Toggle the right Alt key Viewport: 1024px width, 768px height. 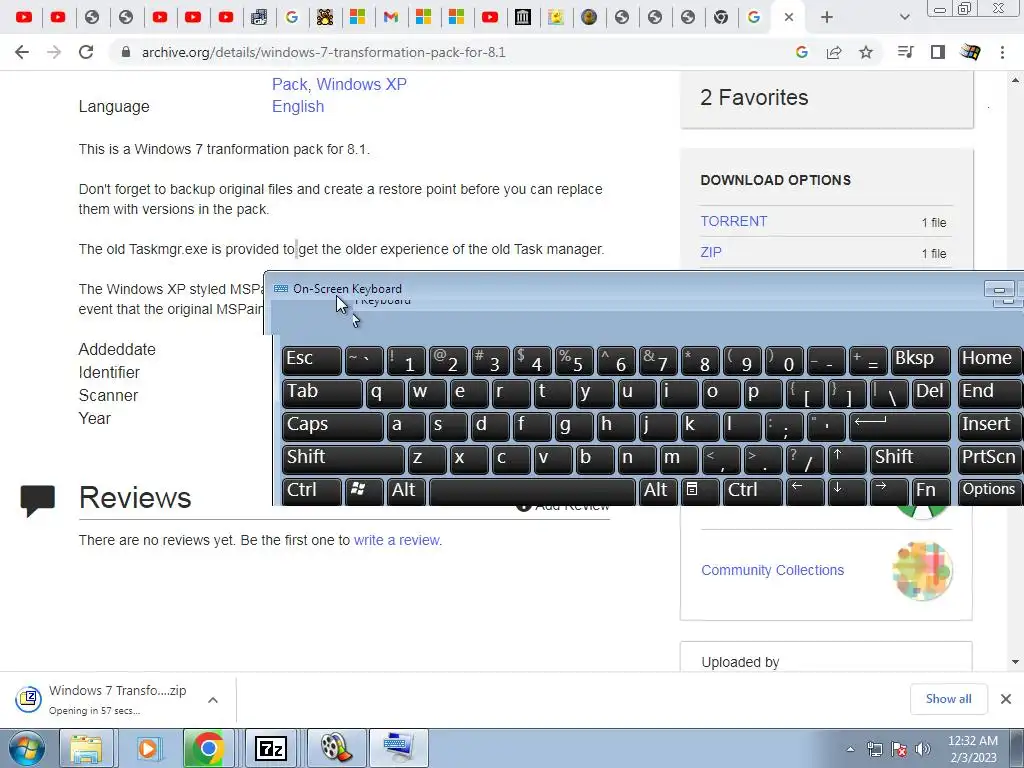click(658, 491)
